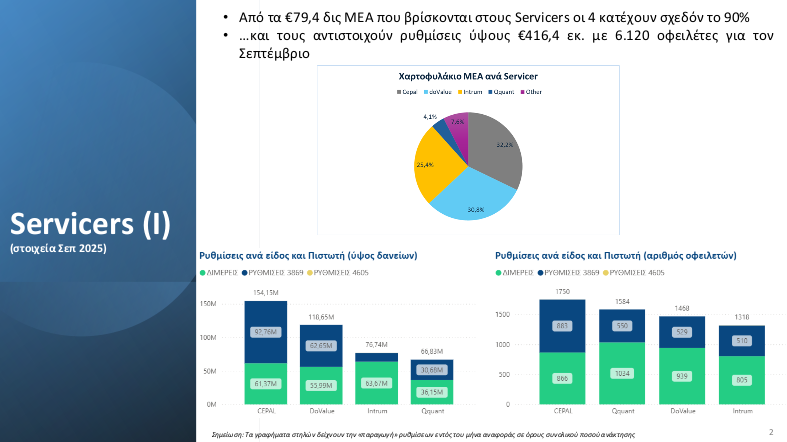Click the gray Cepal legend marker in pie chart

399,92
